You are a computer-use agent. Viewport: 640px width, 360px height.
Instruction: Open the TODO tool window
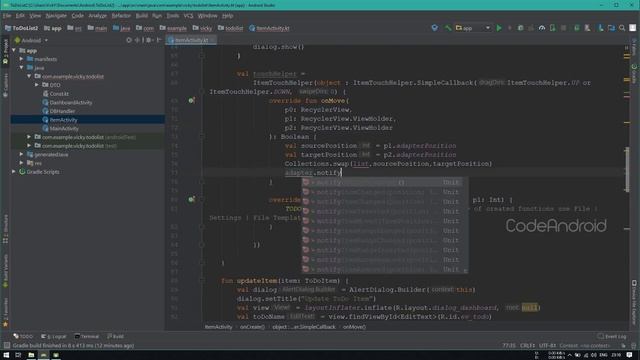tap(23, 336)
